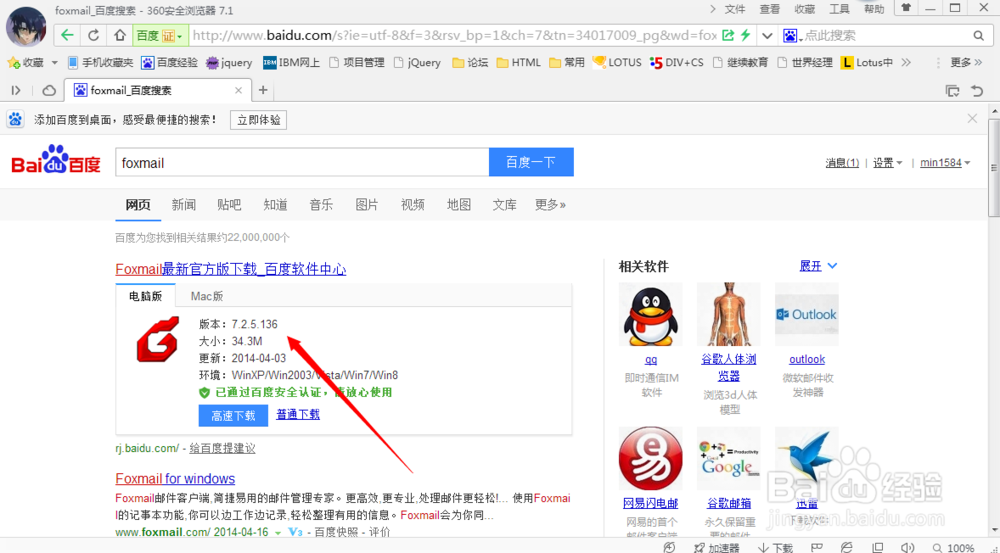Screen dimensions: 1000x553
Task: Expand the 相关软件 展开 link
Action: click(x=818, y=266)
